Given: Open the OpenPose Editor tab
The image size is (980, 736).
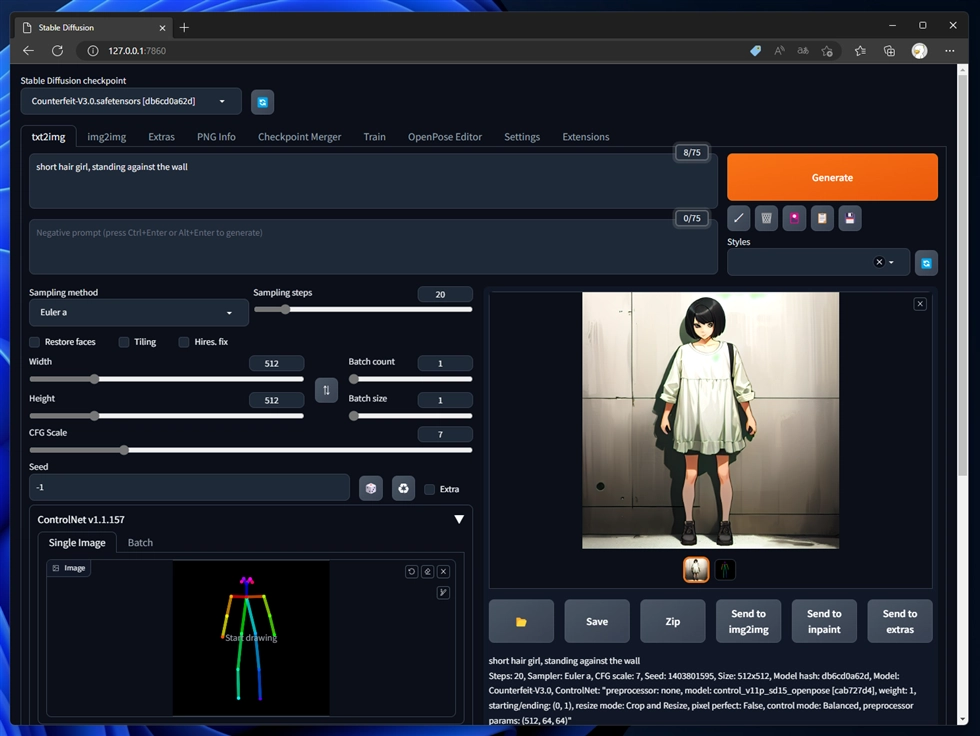Looking at the screenshot, I should click(444, 137).
